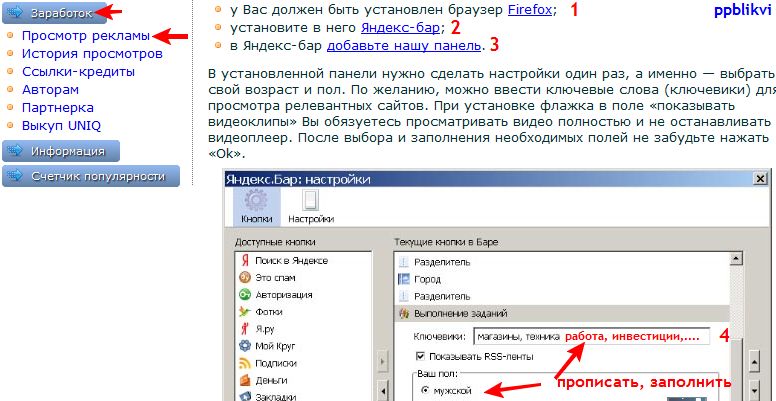Open Ссылки-кредиты link
776x401 pixels.
pyautogui.click(x=78, y=72)
